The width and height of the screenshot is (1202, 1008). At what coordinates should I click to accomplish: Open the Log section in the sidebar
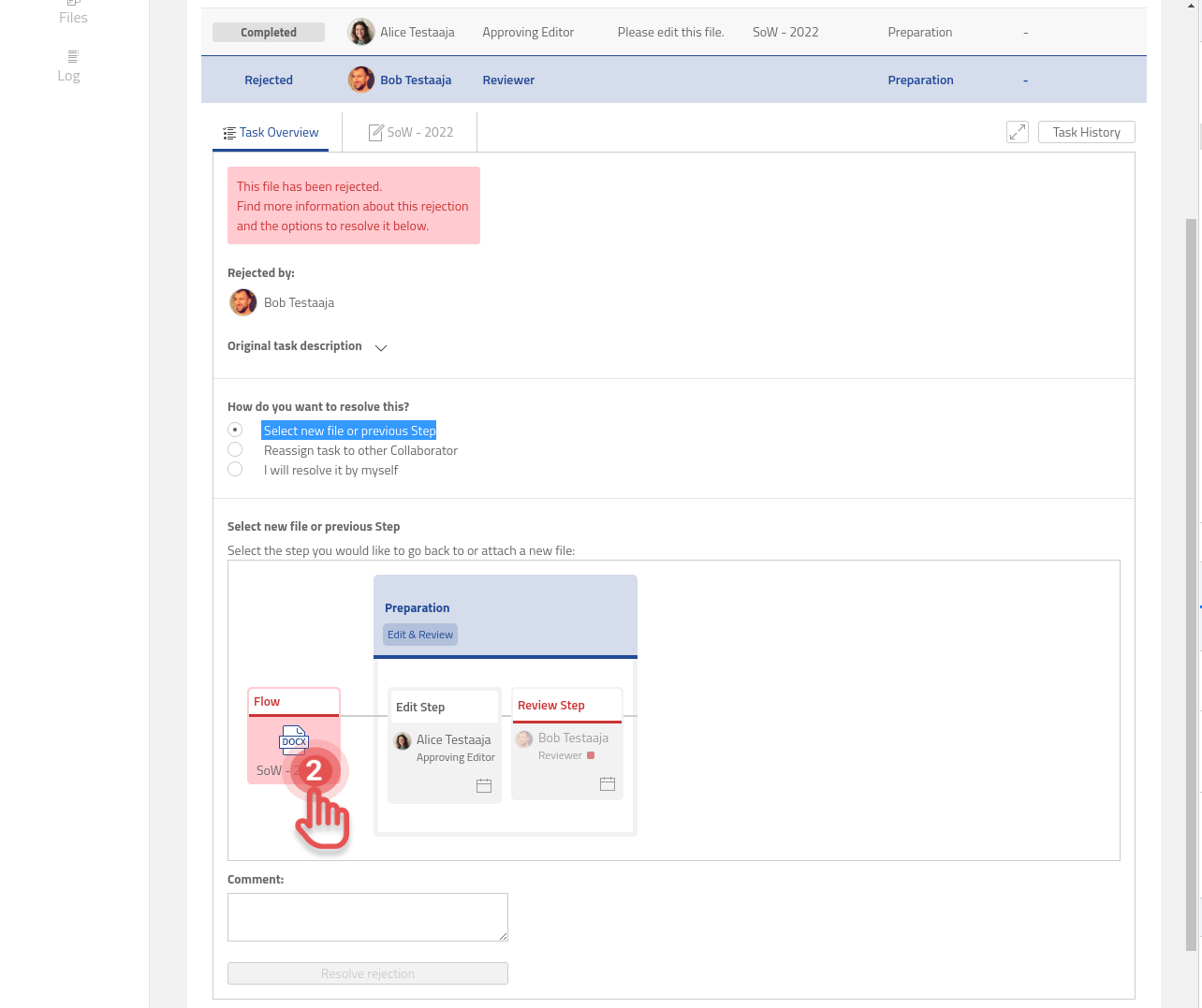pos(67,74)
